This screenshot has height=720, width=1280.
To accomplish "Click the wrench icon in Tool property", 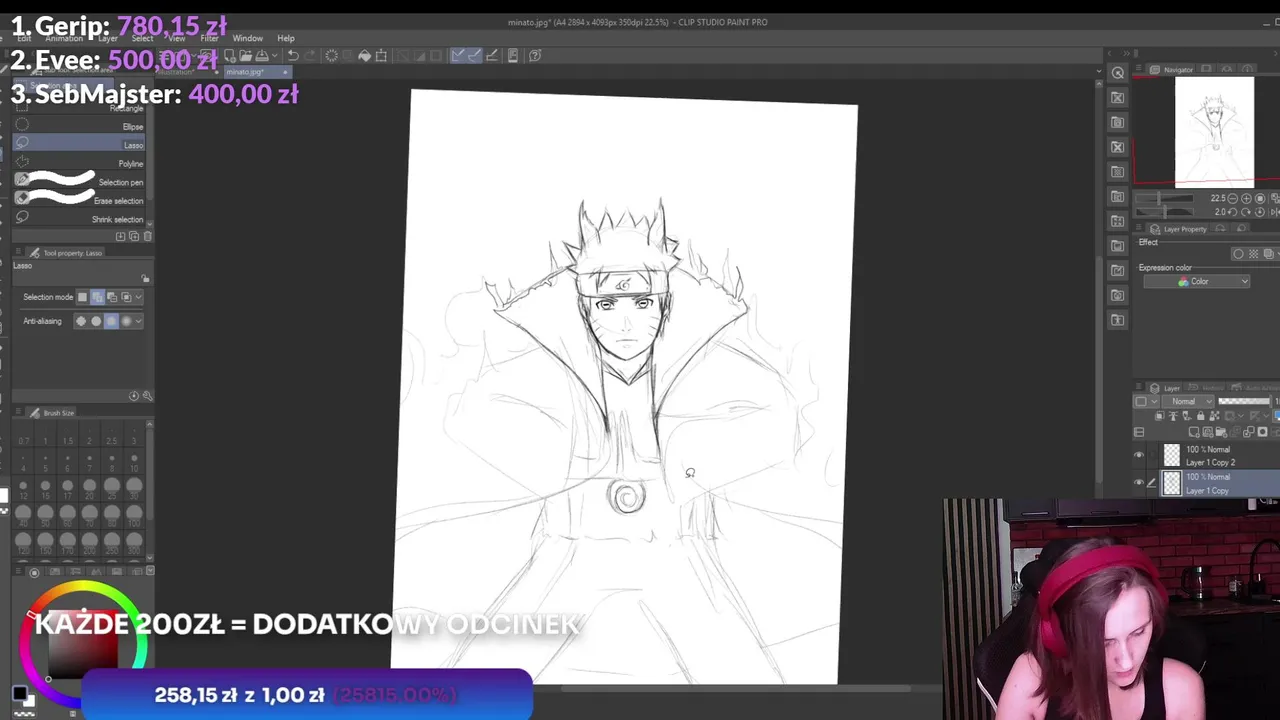I will [148, 396].
